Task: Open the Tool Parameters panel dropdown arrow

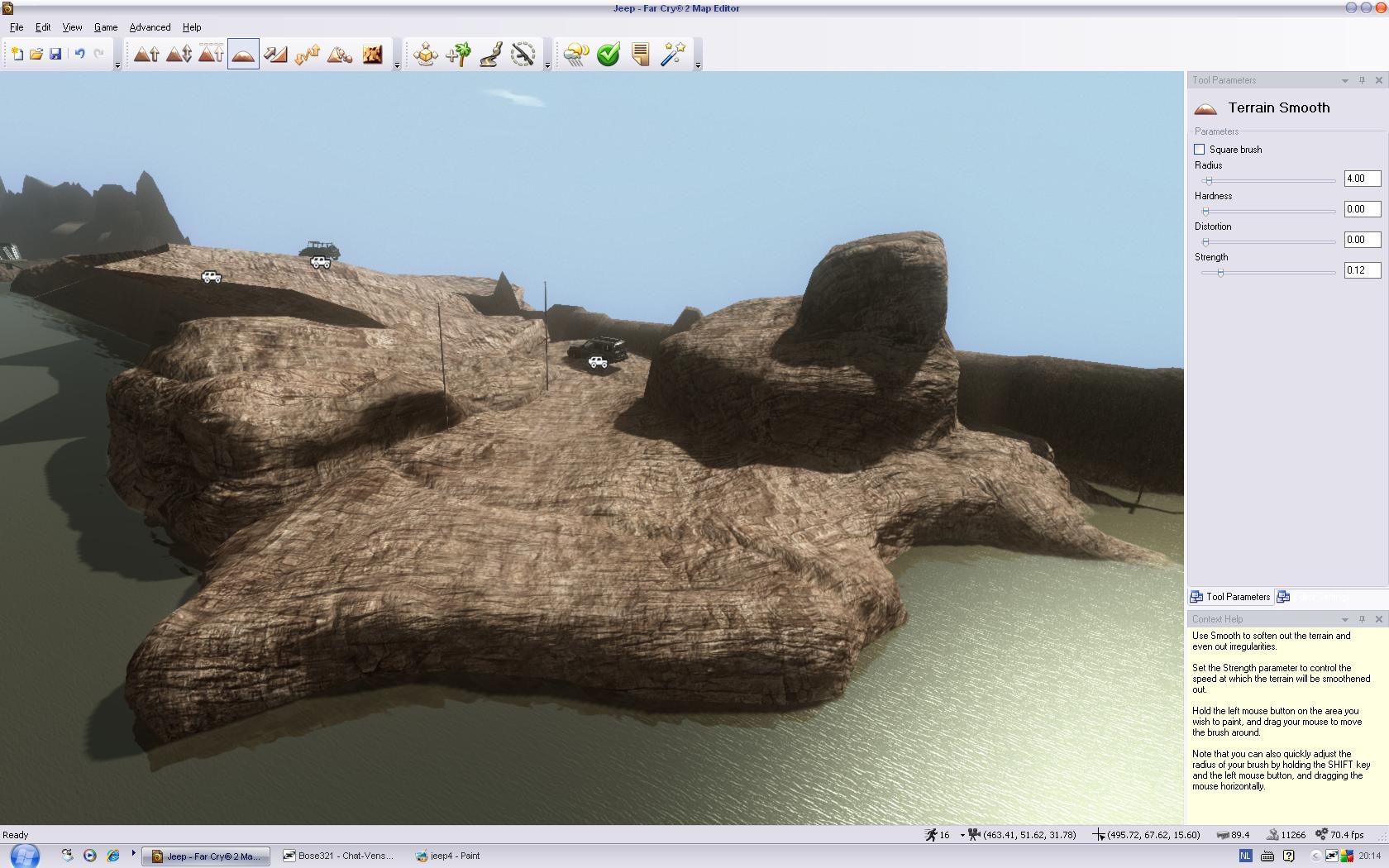Action: pos(1345,80)
